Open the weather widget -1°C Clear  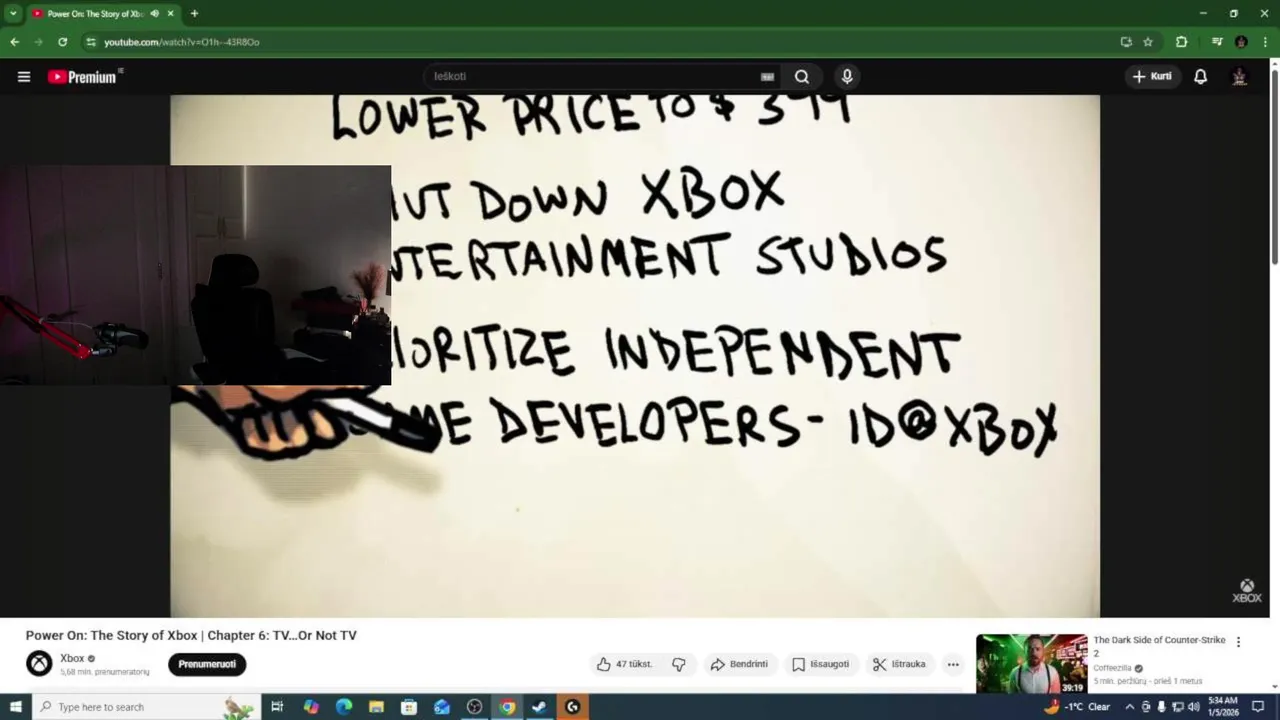[x=1077, y=707]
